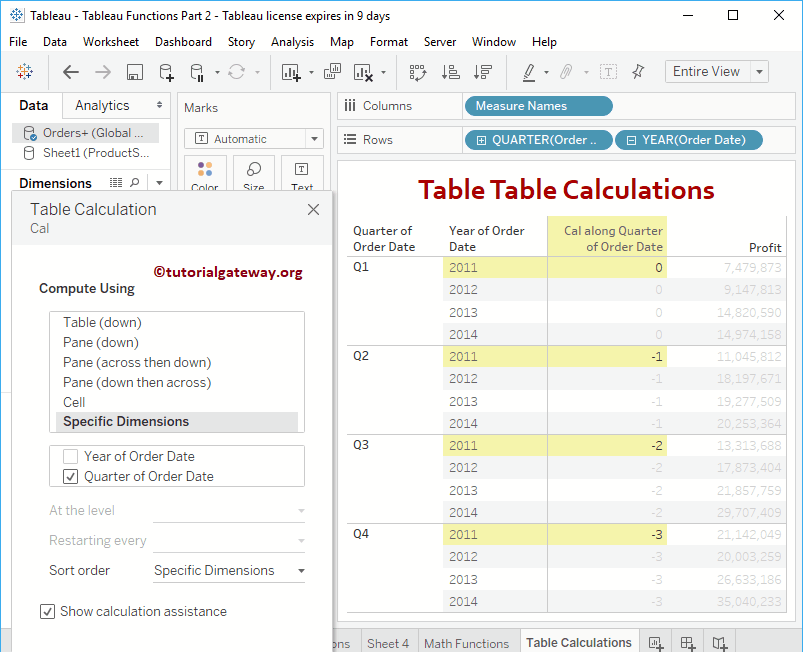Sort ascending using the toolbar icon
The image size is (803, 652).
point(450,72)
